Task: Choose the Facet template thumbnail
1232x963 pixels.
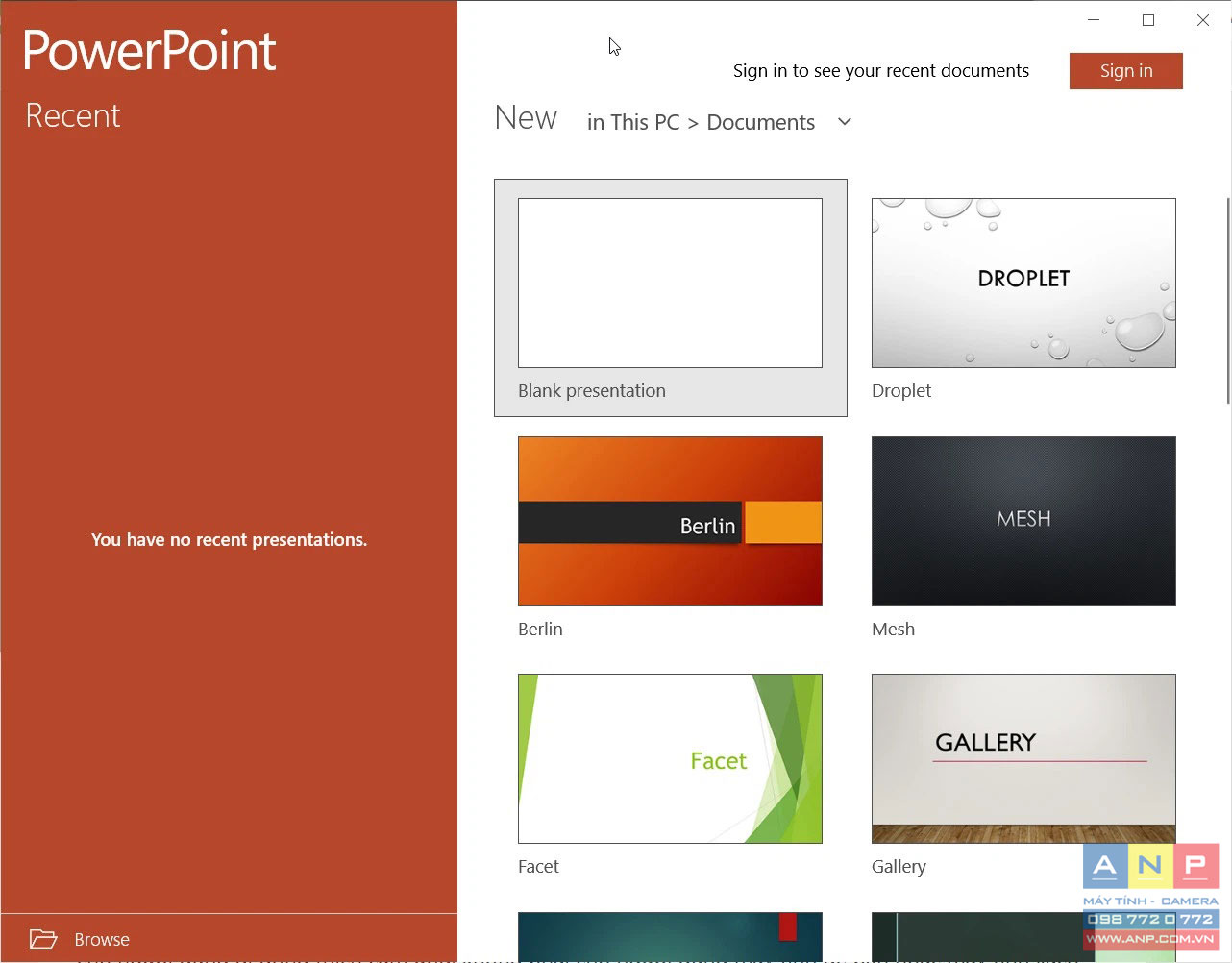Action: pyautogui.click(x=670, y=758)
